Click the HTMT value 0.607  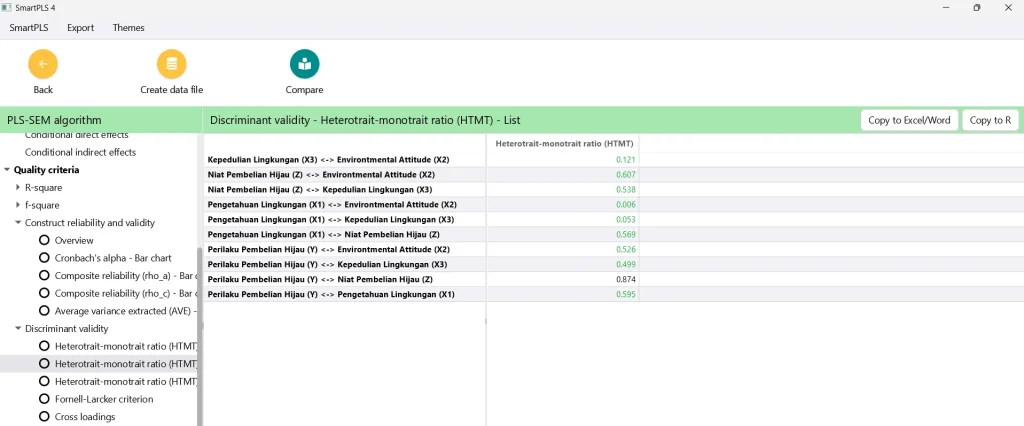tap(626, 175)
